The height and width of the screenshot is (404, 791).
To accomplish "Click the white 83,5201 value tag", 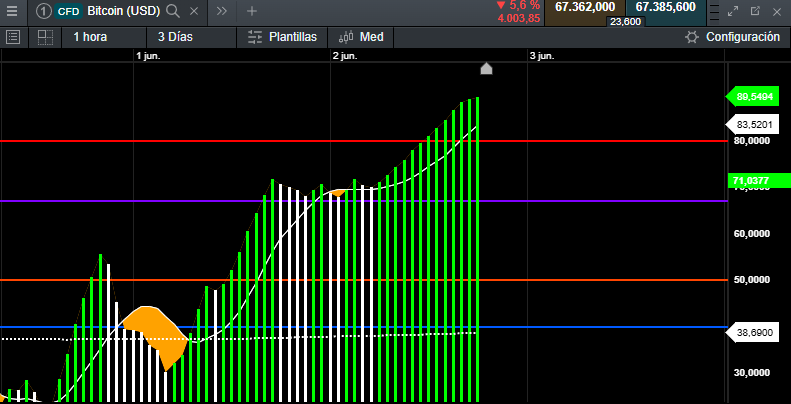I will tap(751, 124).
